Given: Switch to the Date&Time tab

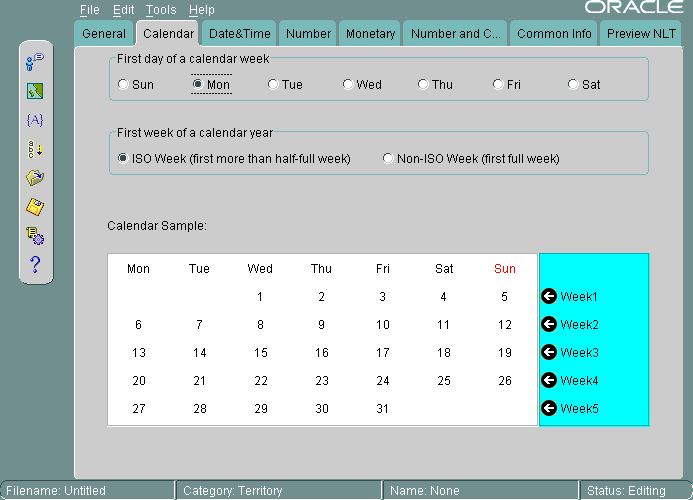Looking at the screenshot, I should click(239, 33).
